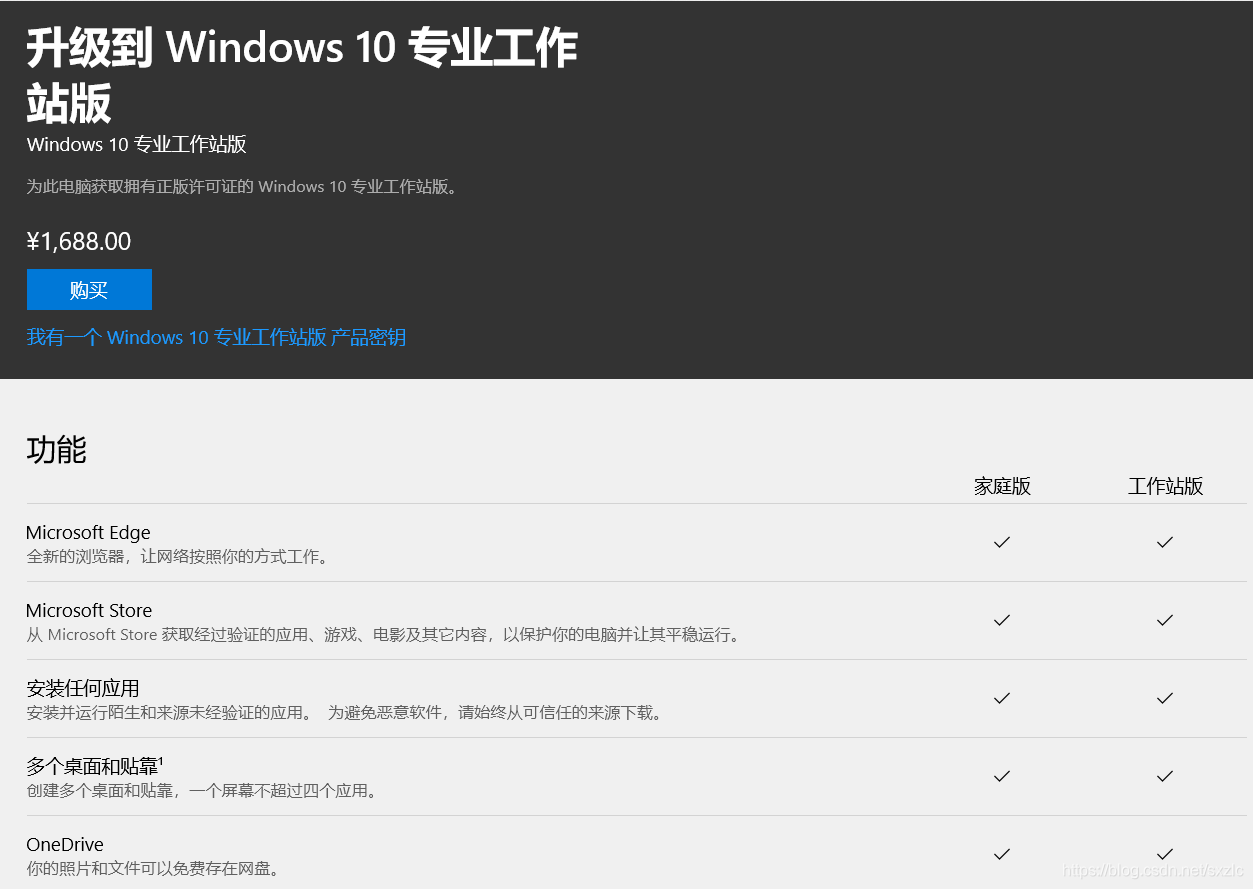Viewport: 1253px width, 889px height.
Task: Click the 家庭版 checkmark for Microsoft Edge
Action: tap(1002, 542)
